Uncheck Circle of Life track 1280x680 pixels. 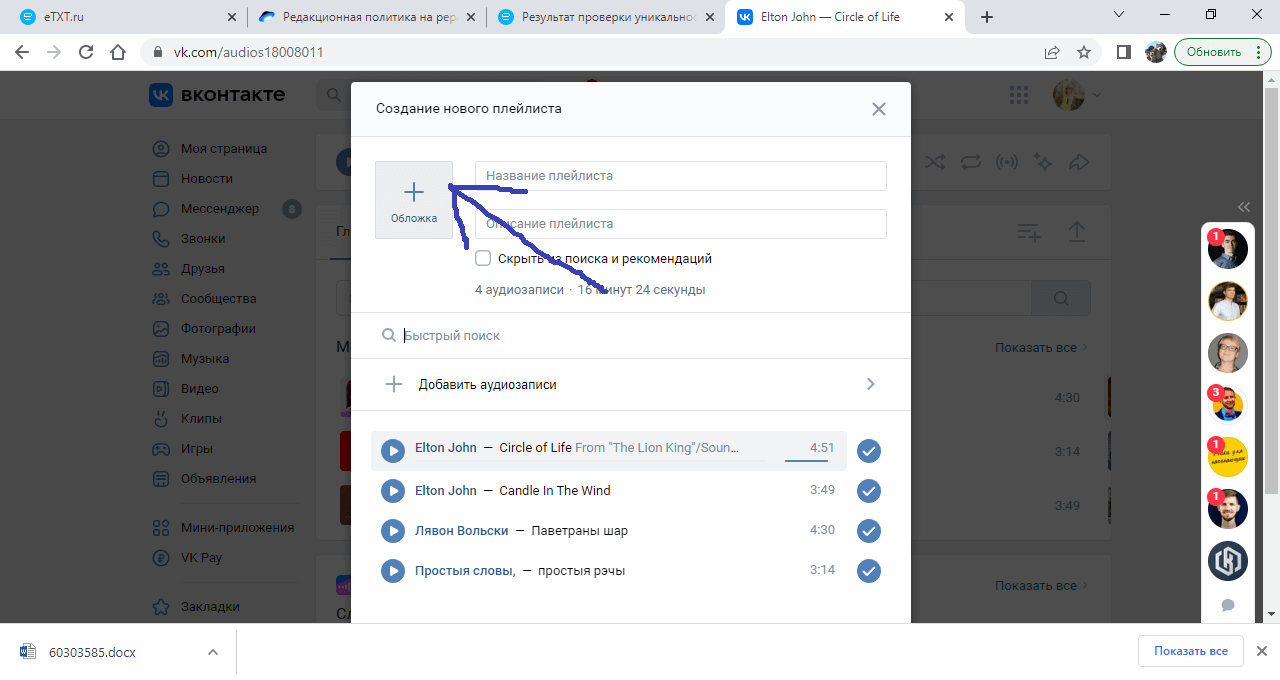[870, 451]
